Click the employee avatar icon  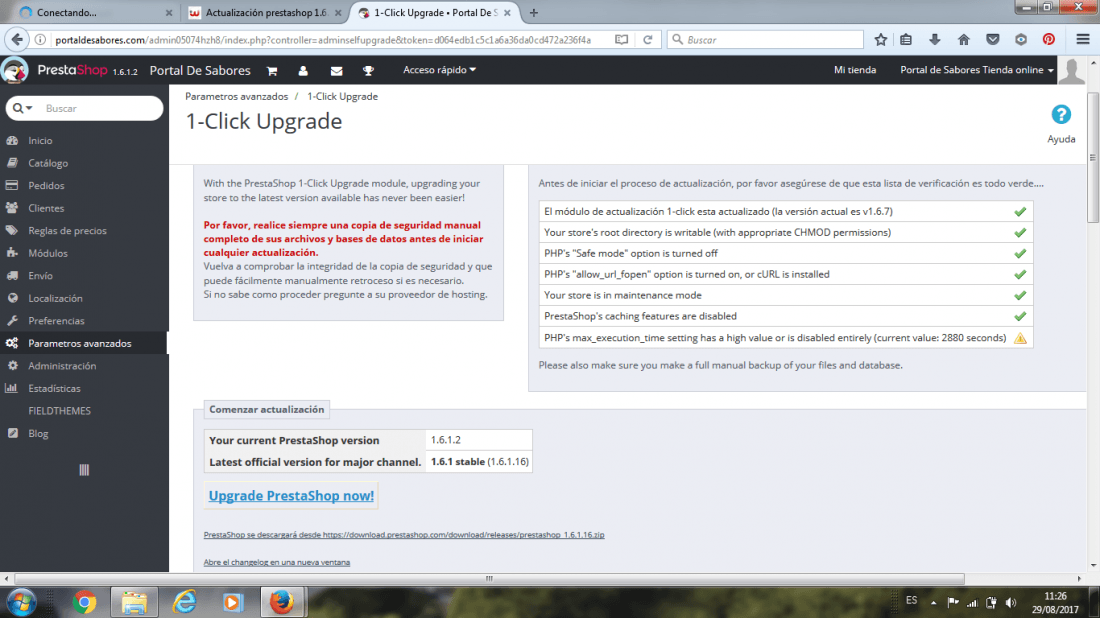(1071, 71)
